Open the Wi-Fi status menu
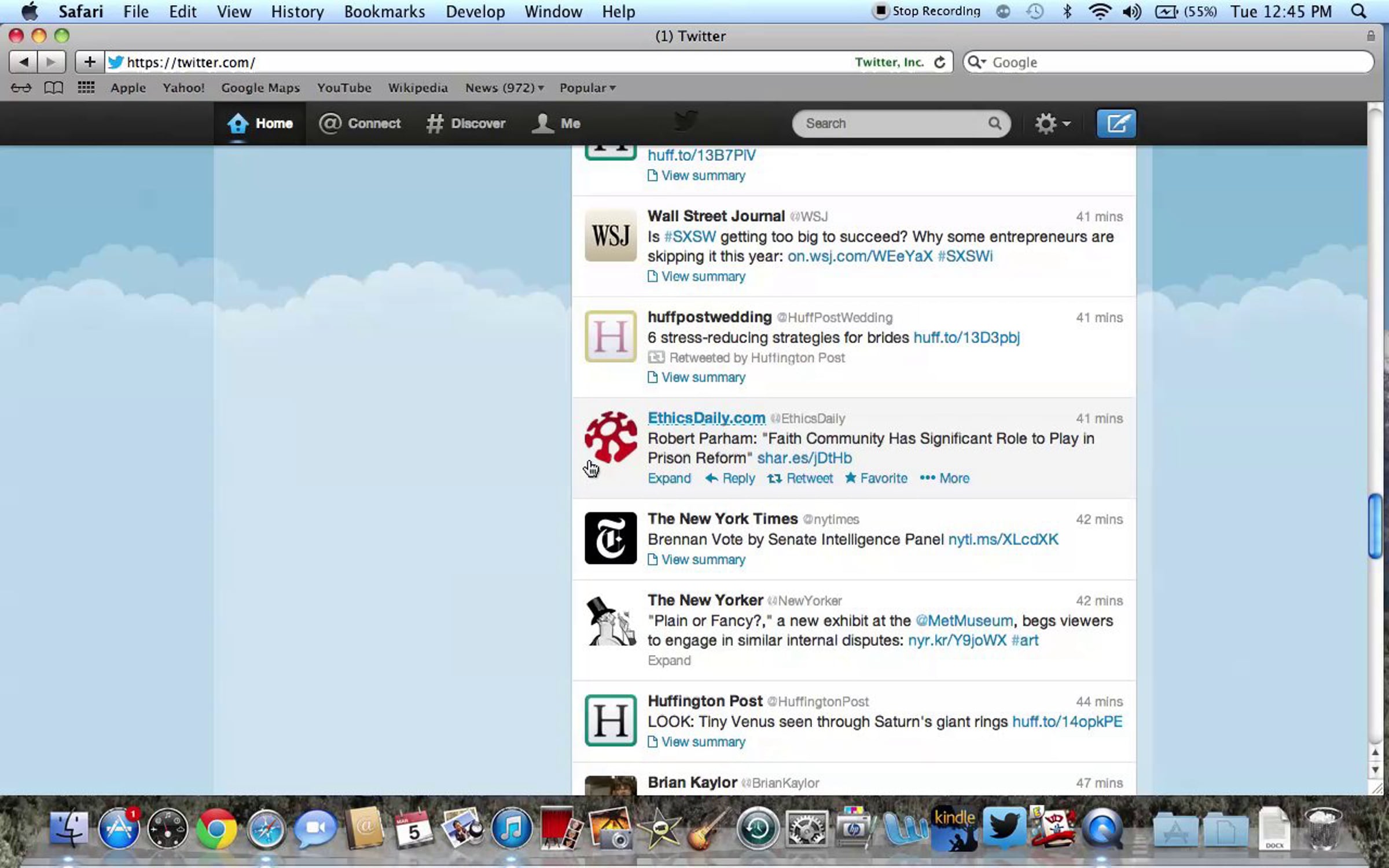This screenshot has height=868, width=1389. (1099, 12)
